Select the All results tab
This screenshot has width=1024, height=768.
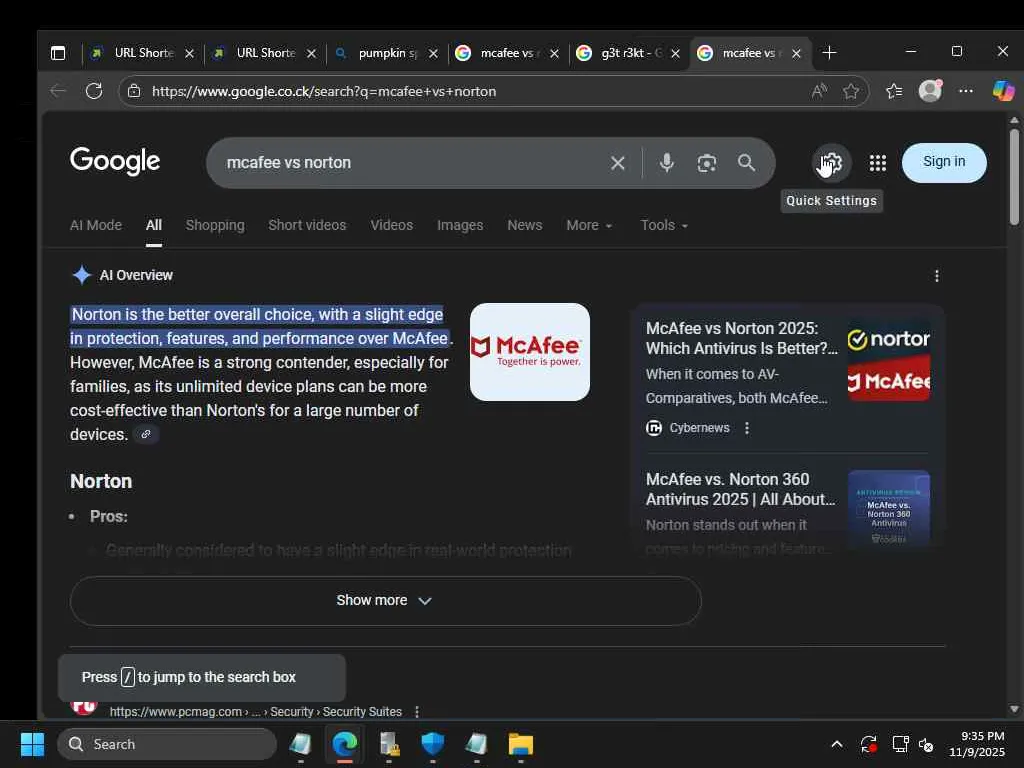153,225
